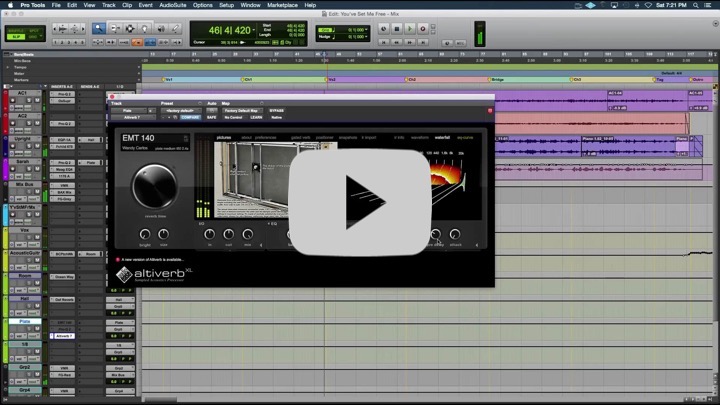This screenshot has height=405, width=720.
Task: Click new version of Altiverb available notice
Action: click(x=150, y=259)
